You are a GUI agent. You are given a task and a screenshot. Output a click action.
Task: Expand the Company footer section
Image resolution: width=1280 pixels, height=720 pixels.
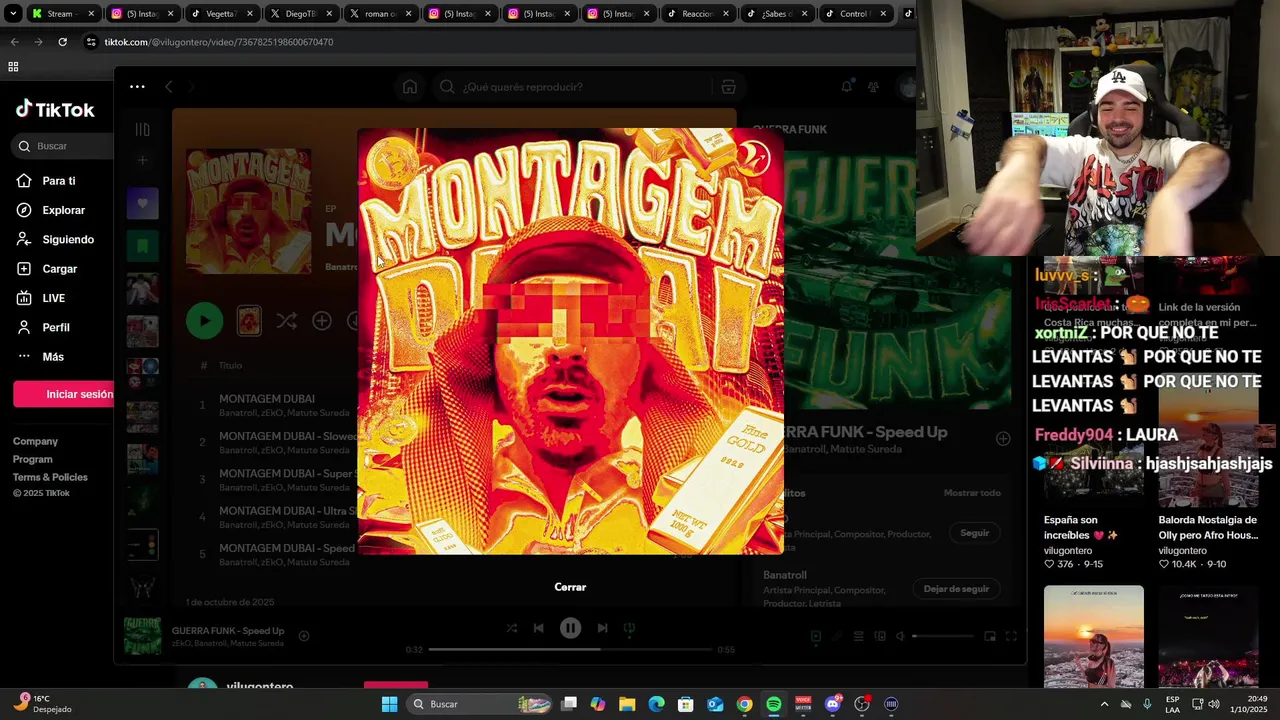click(35, 441)
